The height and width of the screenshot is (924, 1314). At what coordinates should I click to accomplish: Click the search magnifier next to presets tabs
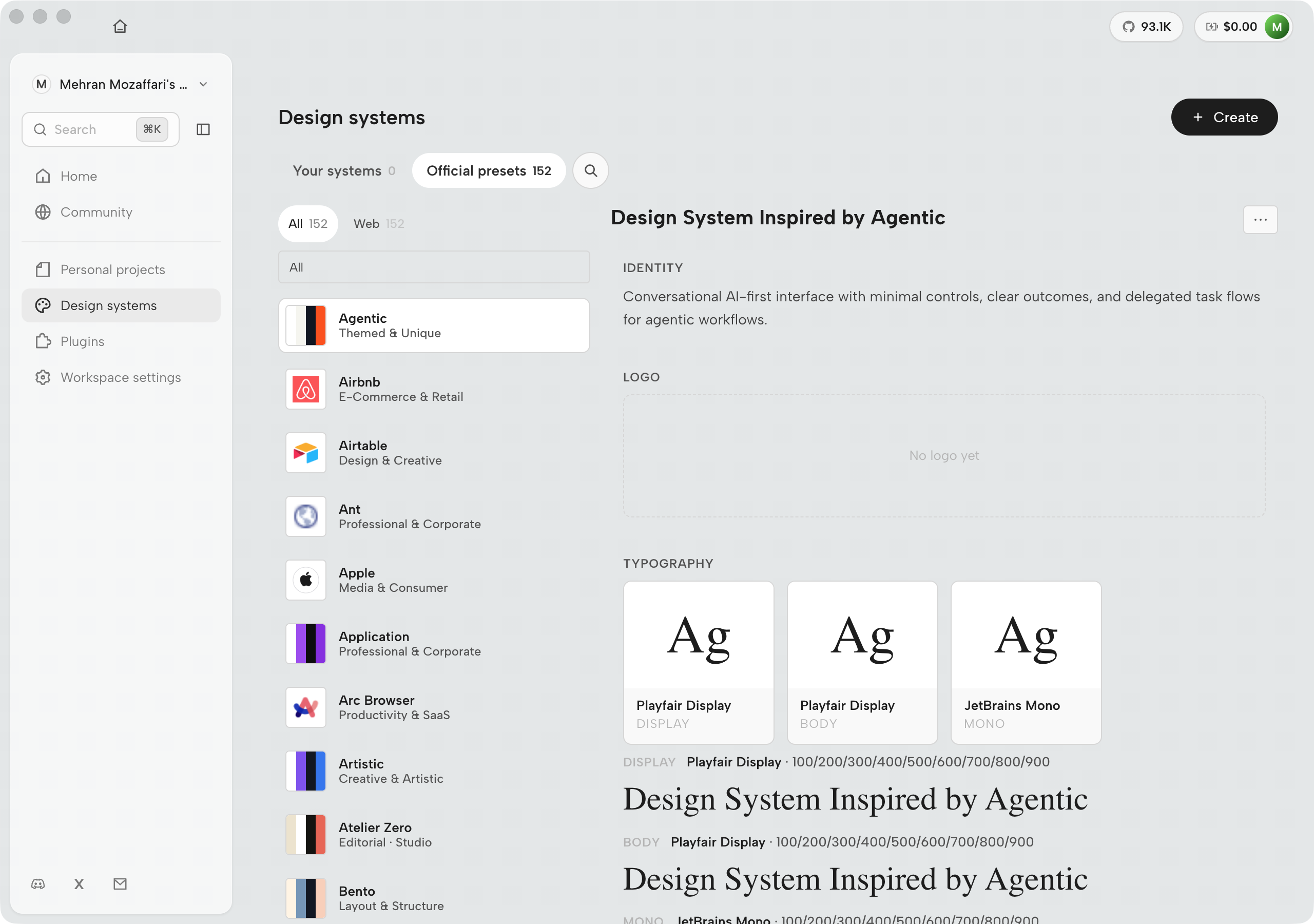point(591,170)
